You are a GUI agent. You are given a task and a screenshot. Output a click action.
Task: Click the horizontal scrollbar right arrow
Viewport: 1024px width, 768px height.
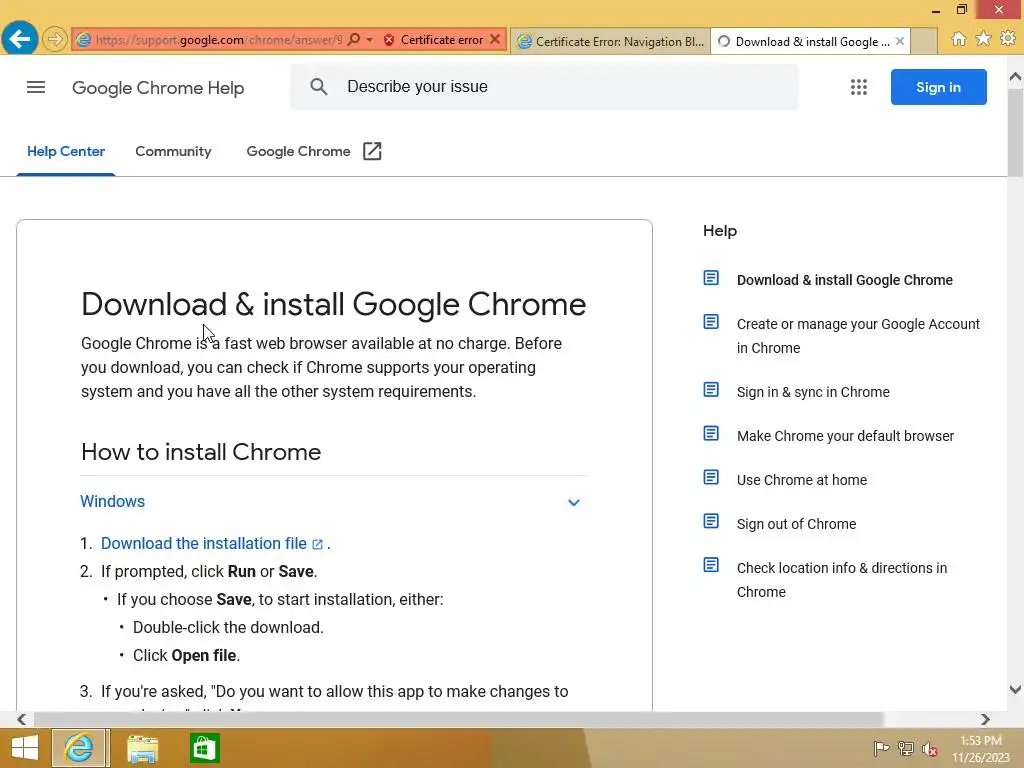pyautogui.click(x=985, y=719)
